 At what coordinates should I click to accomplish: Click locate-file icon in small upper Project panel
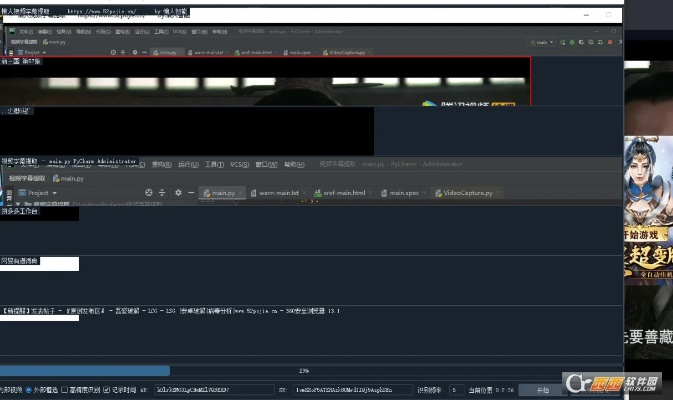[x=113, y=52]
